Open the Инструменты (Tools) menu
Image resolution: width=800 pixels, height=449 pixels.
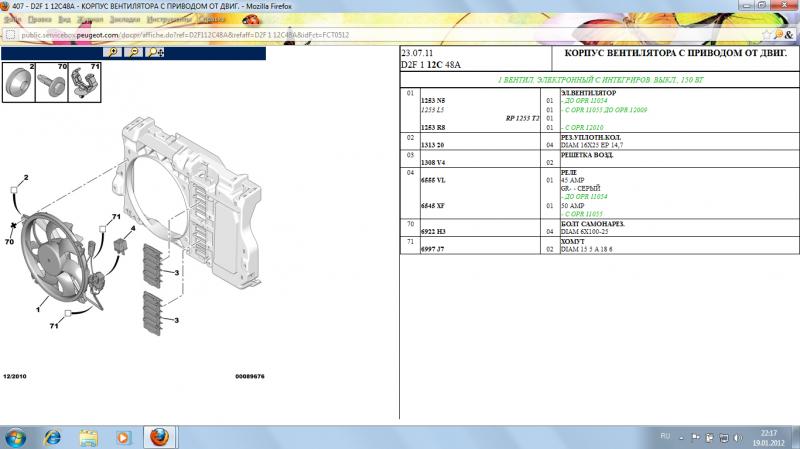click(x=168, y=19)
